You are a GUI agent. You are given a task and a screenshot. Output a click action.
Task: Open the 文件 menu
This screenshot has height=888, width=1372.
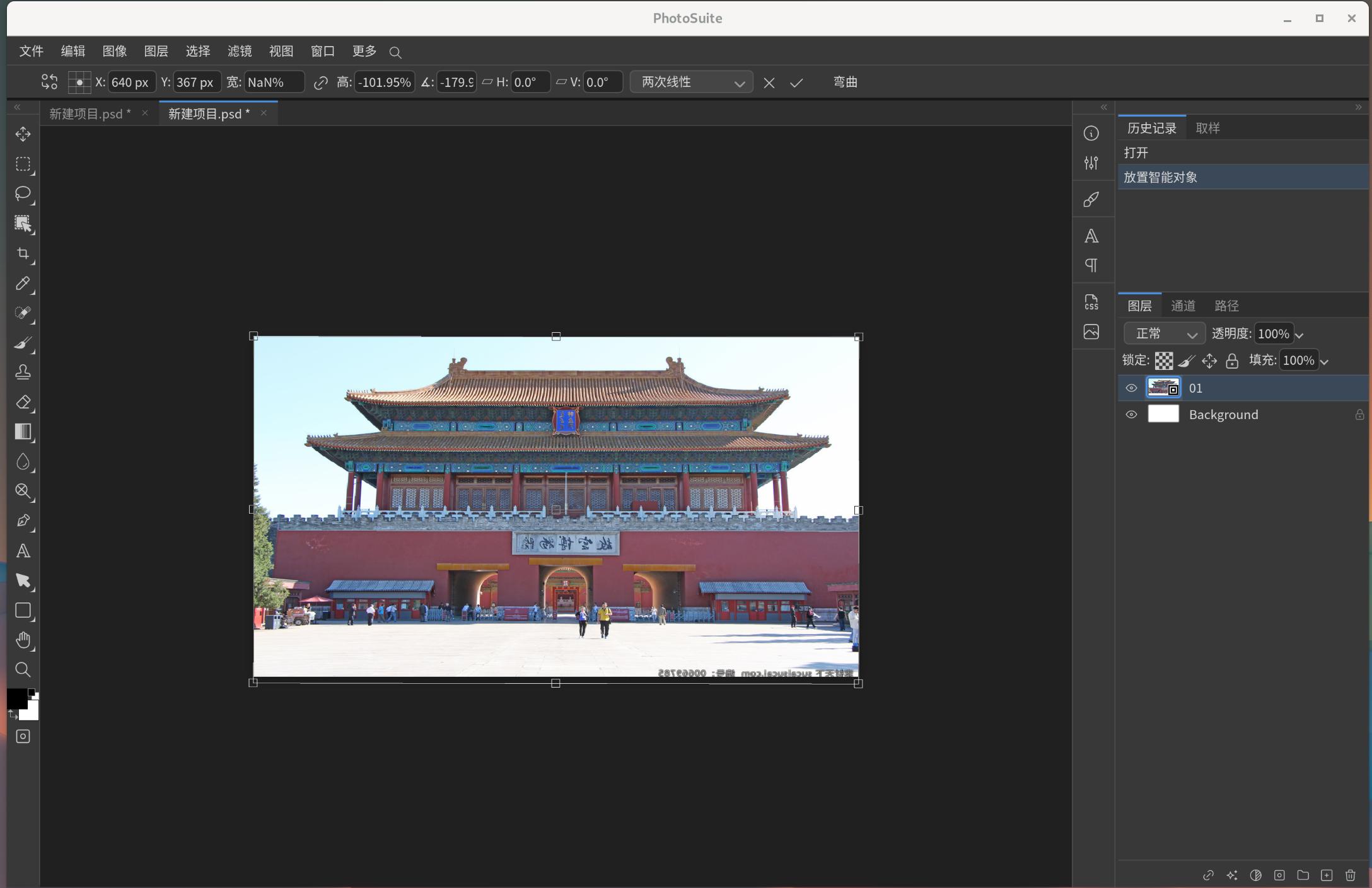(x=32, y=51)
